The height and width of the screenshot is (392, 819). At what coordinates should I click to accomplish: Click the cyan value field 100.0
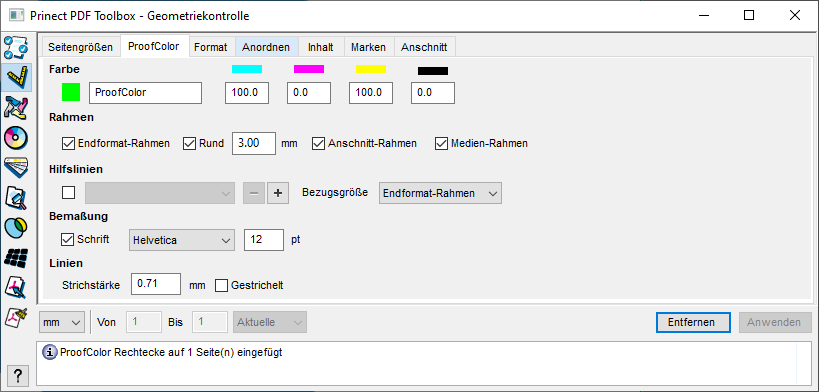click(247, 93)
